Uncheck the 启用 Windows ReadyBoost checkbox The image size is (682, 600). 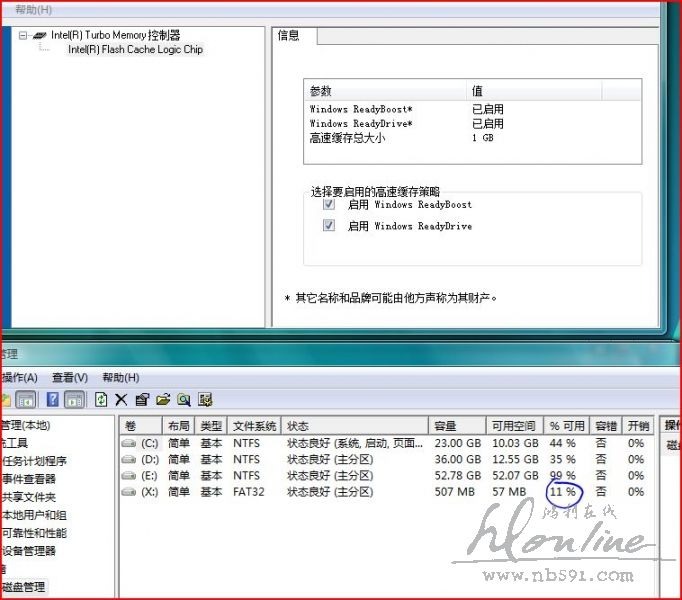[x=329, y=205]
